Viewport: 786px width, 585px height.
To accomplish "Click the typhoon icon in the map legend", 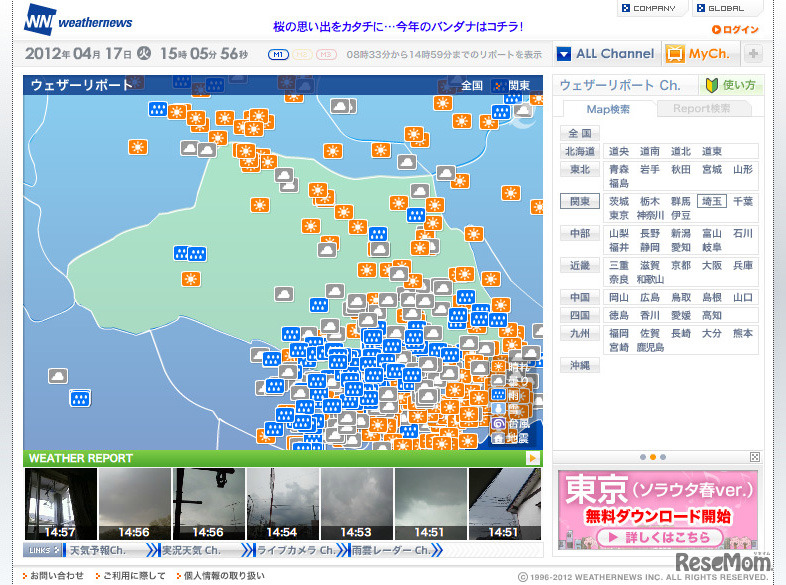I will point(499,424).
